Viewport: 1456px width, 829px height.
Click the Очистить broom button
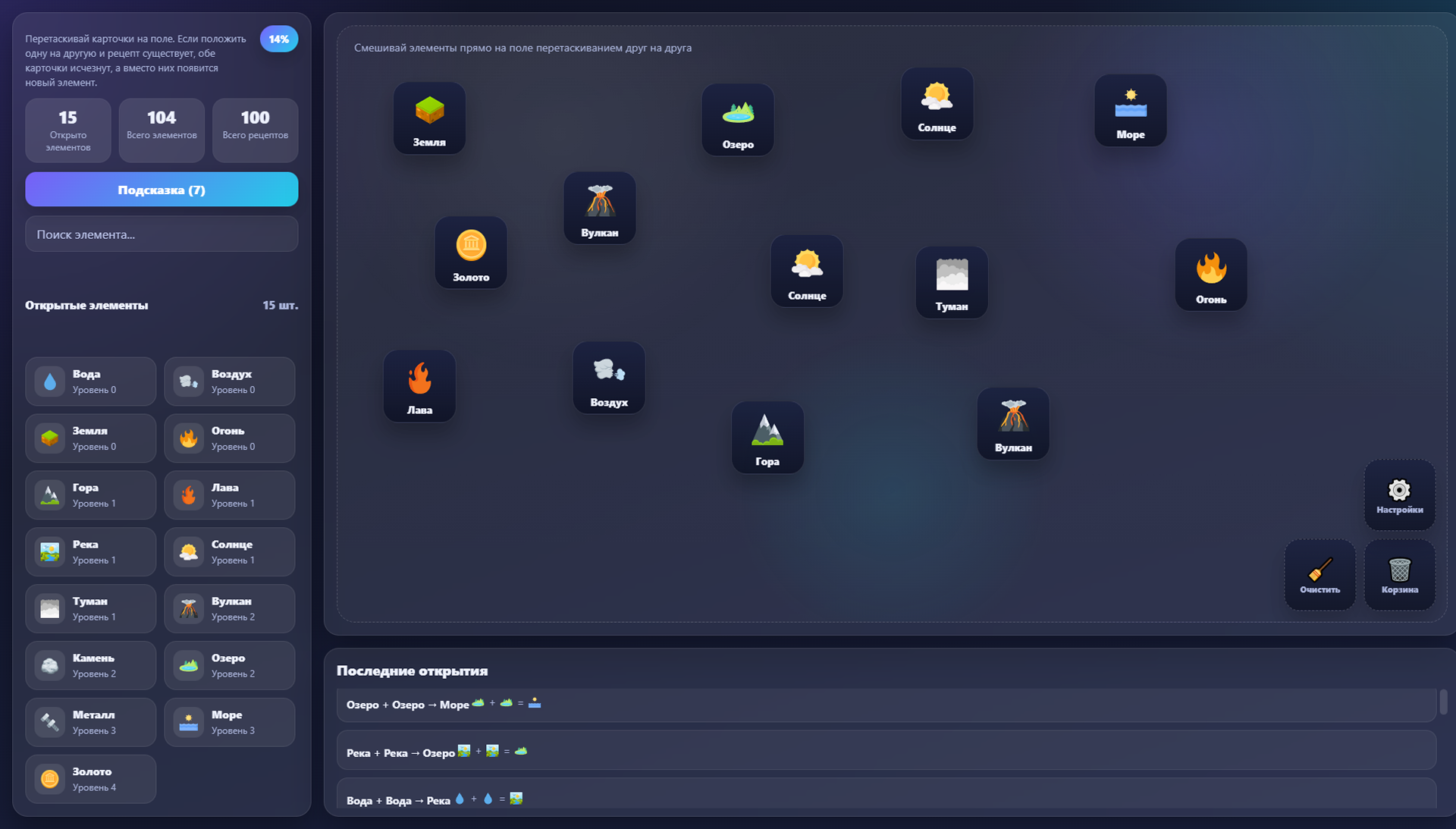[1319, 574]
